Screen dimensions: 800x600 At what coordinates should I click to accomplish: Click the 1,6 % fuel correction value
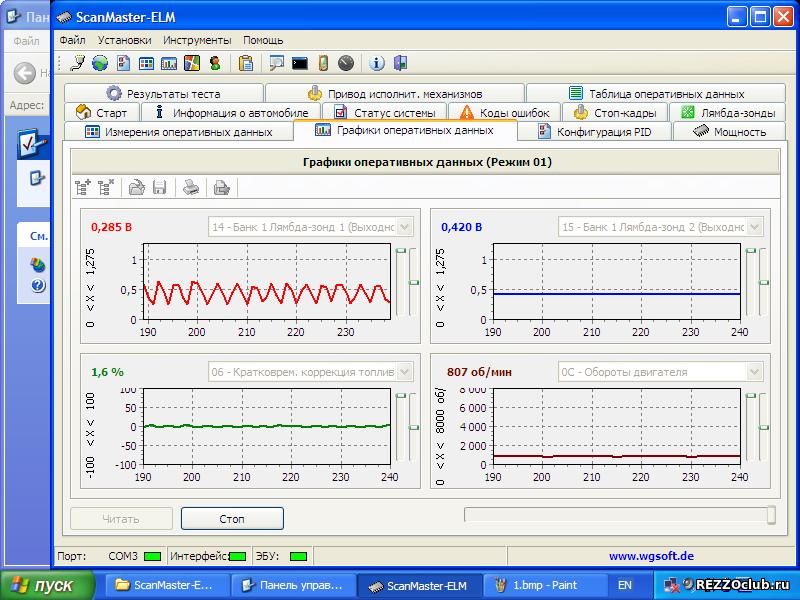107,372
